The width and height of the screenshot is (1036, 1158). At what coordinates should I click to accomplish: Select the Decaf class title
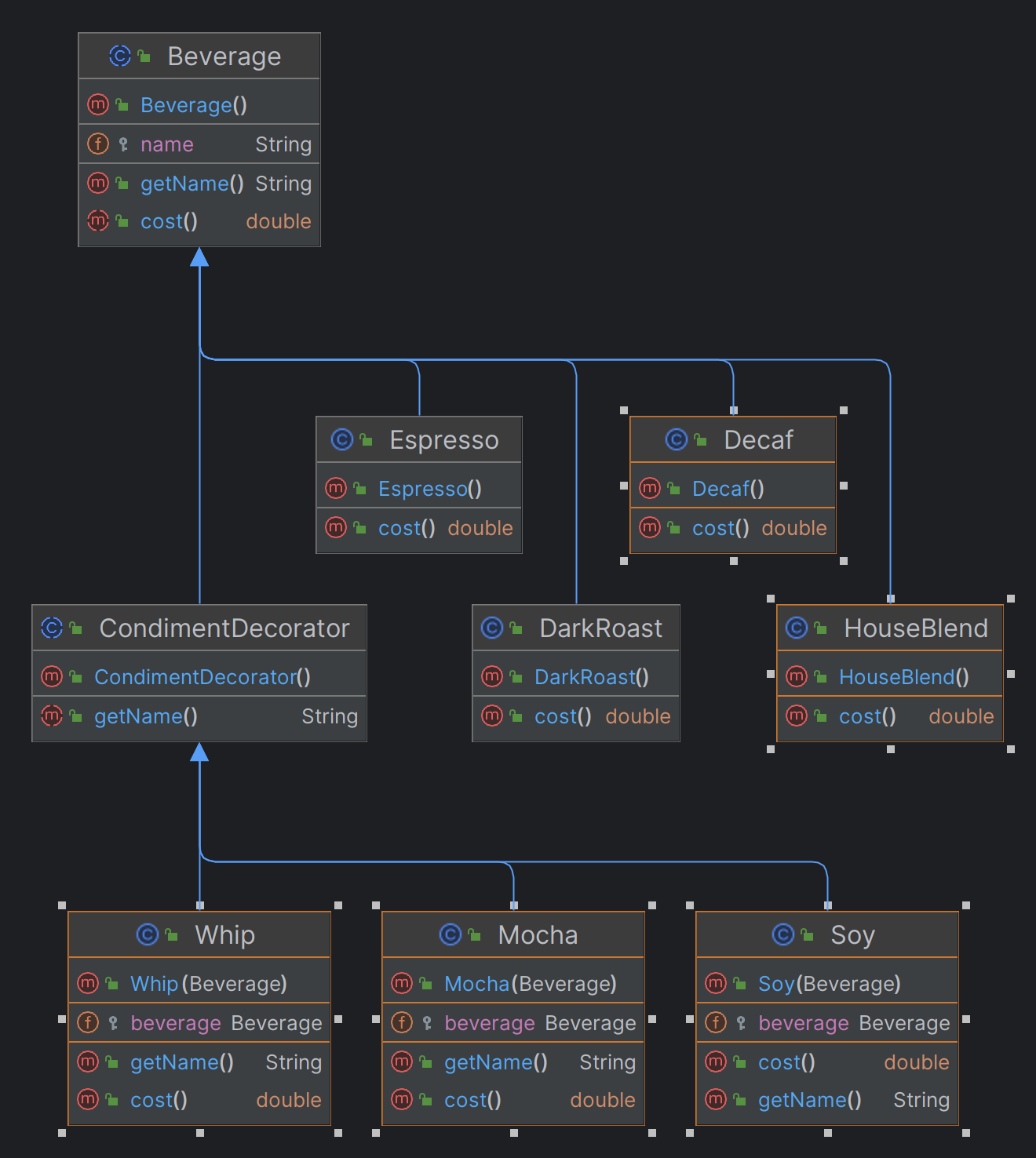758,440
